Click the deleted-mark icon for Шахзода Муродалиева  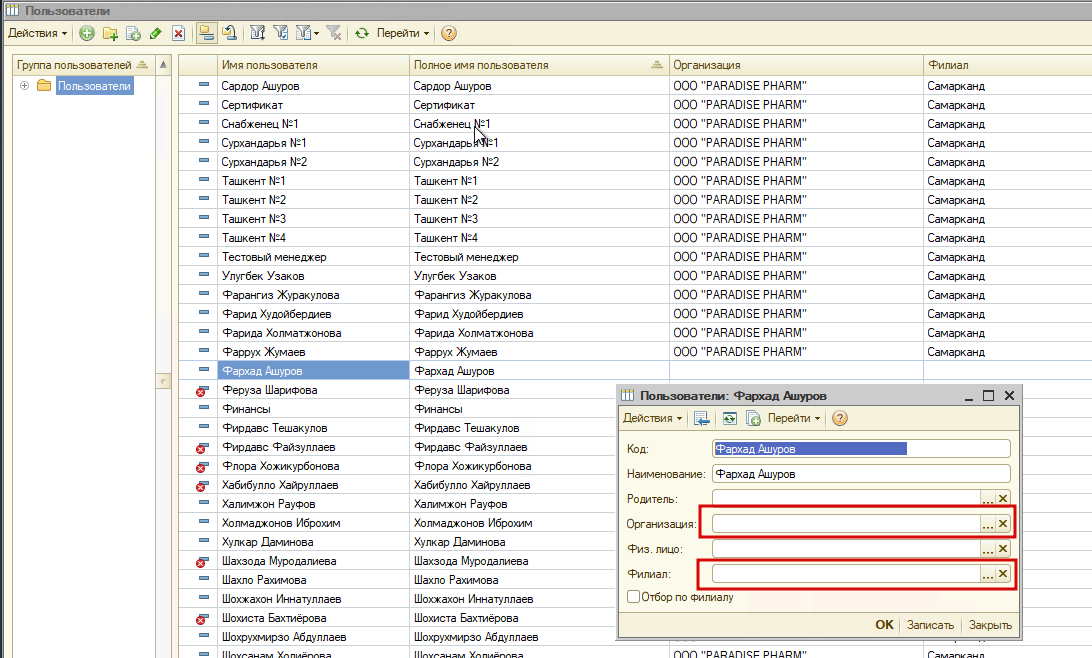click(202, 561)
